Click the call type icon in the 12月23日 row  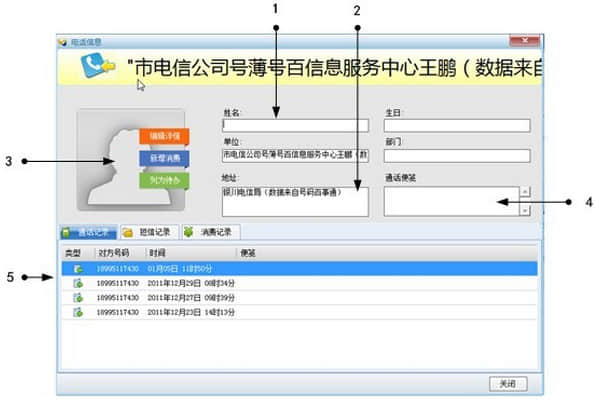78,312
